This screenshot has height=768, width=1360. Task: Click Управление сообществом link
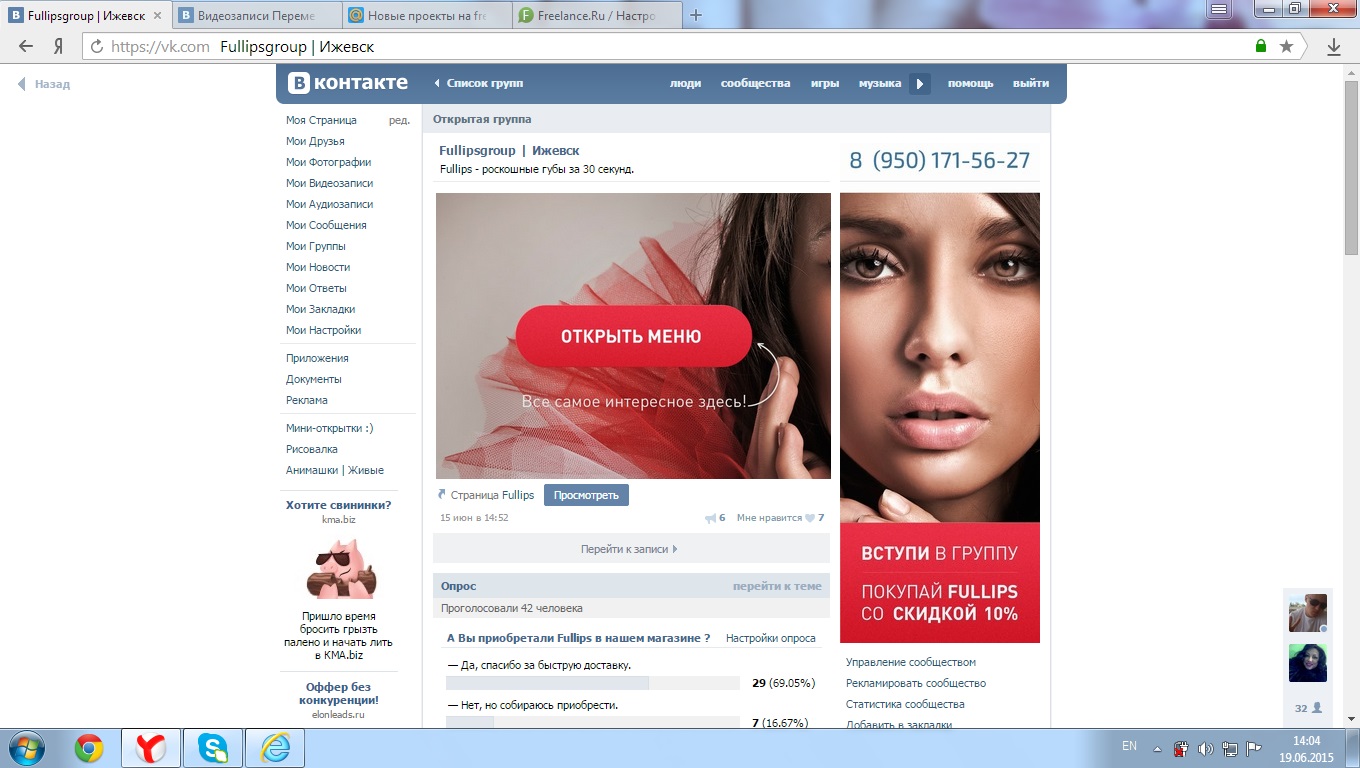point(911,662)
